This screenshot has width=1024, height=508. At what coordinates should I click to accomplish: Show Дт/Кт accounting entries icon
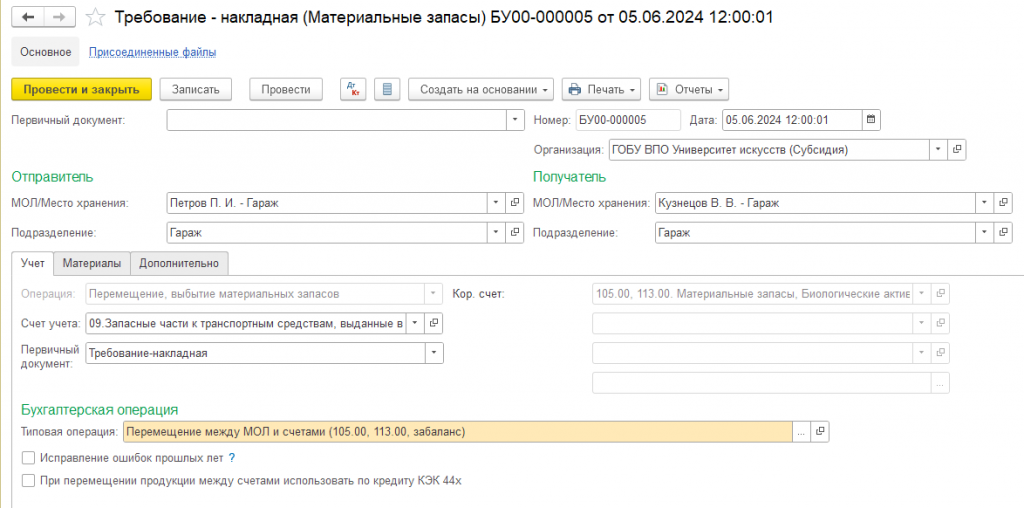[x=353, y=89]
